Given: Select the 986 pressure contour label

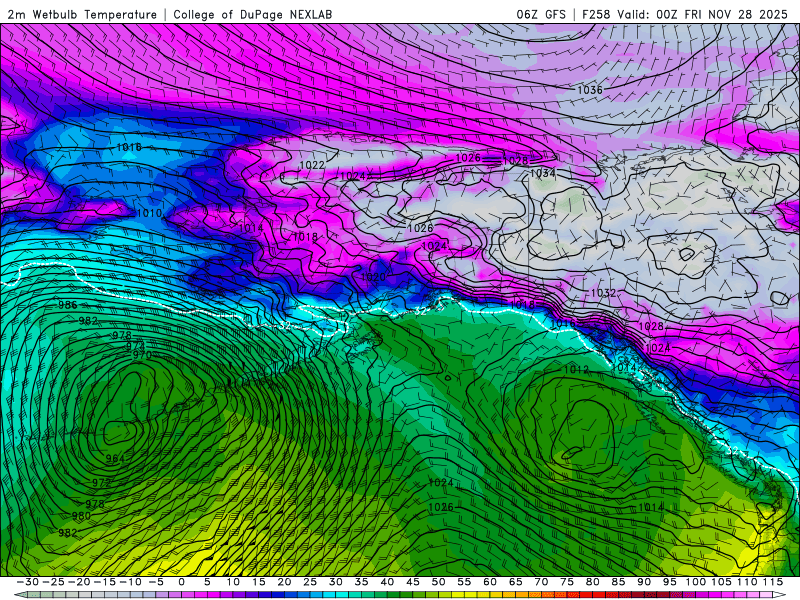Looking at the screenshot, I should click(67, 305).
